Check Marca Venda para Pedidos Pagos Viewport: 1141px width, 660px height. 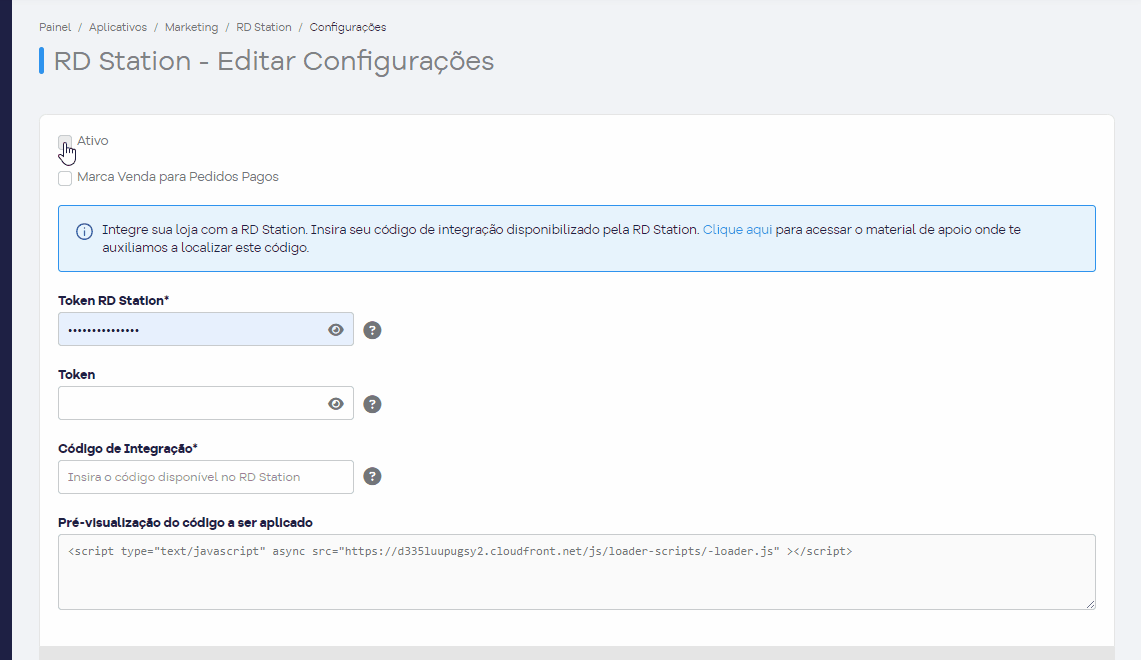click(x=65, y=178)
